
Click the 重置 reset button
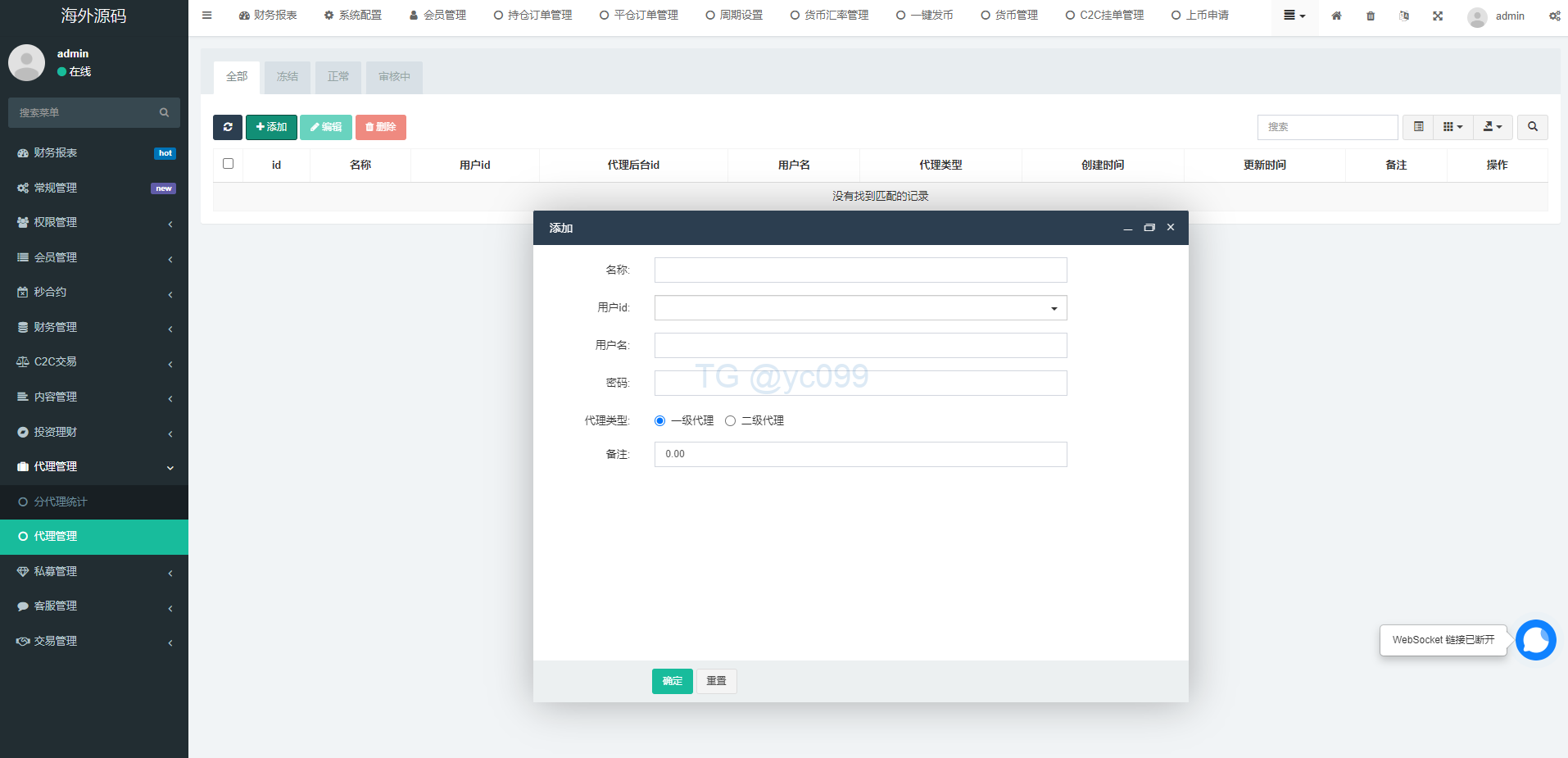tap(716, 681)
